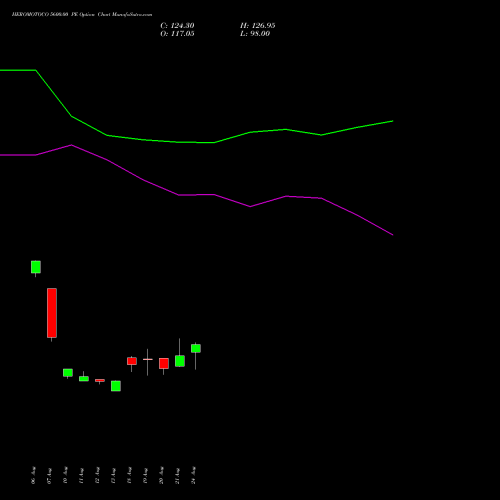Click the 13 Aug date axis label
The height and width of the screenshot is (500, 500).
point(113,475)
